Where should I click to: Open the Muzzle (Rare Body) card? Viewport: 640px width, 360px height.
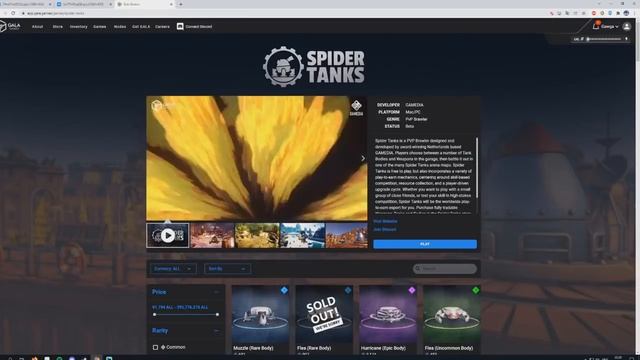click(x=260, y=320)
